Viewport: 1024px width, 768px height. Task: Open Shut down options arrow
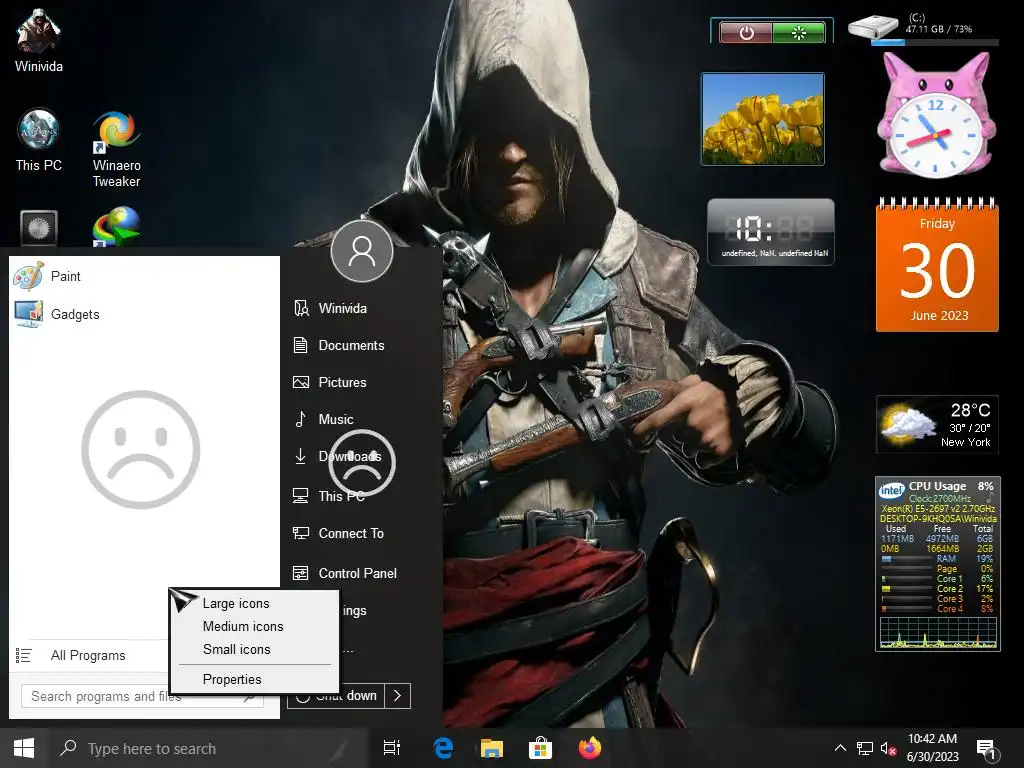pyautogui.click(x=398, y=696)
